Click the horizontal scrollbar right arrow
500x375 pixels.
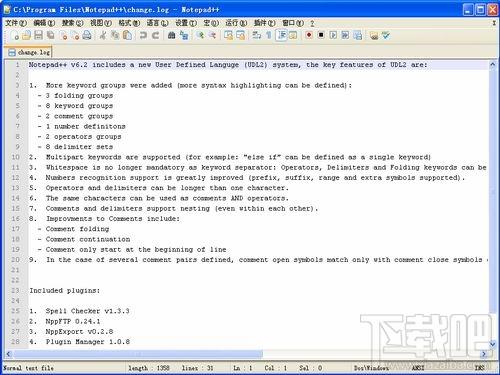click(484, 354)
